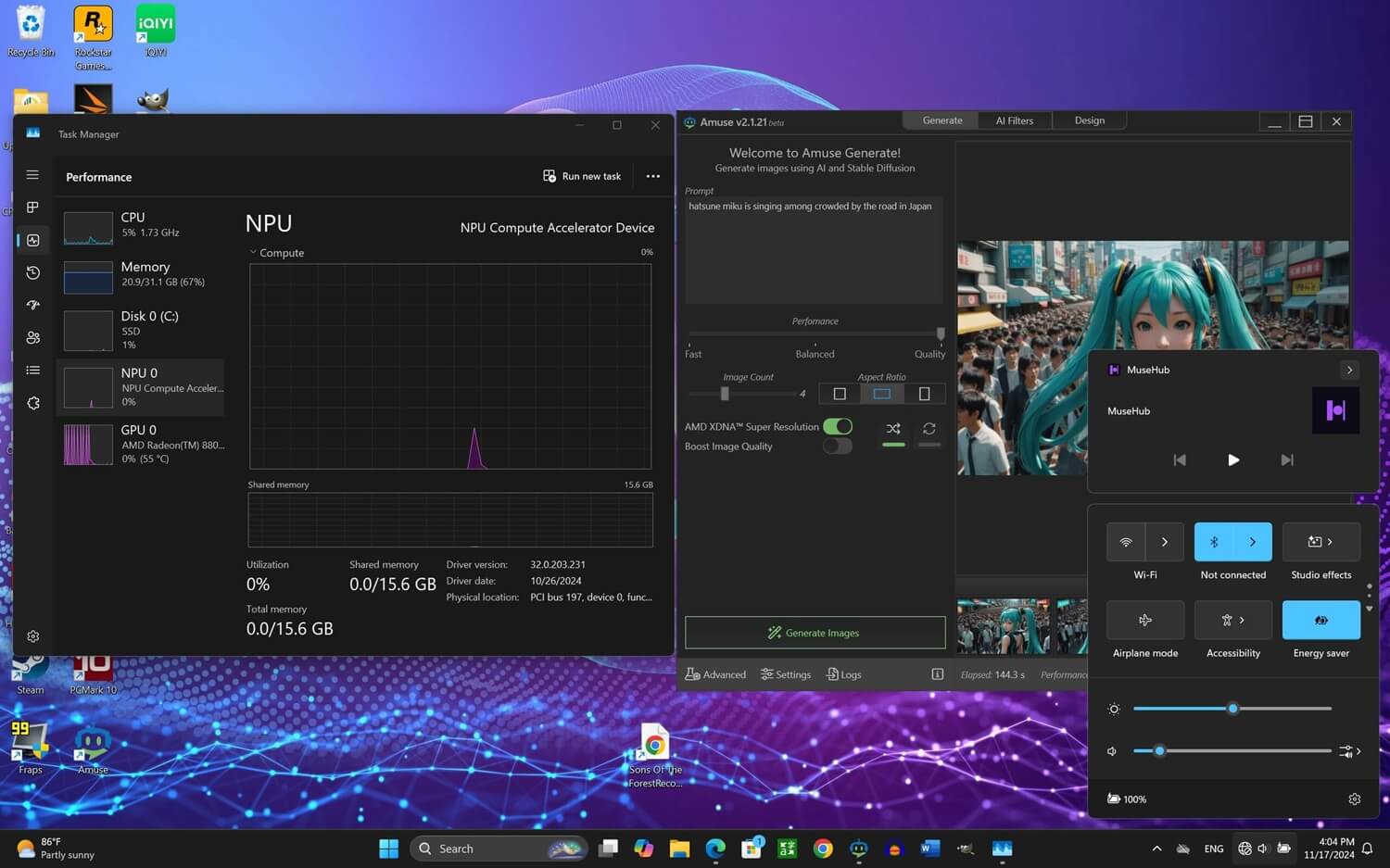This screenshot has width=1390, height=868.
Task: Choose the portrait aspect ratio option
Action: [x=924, y=394]
